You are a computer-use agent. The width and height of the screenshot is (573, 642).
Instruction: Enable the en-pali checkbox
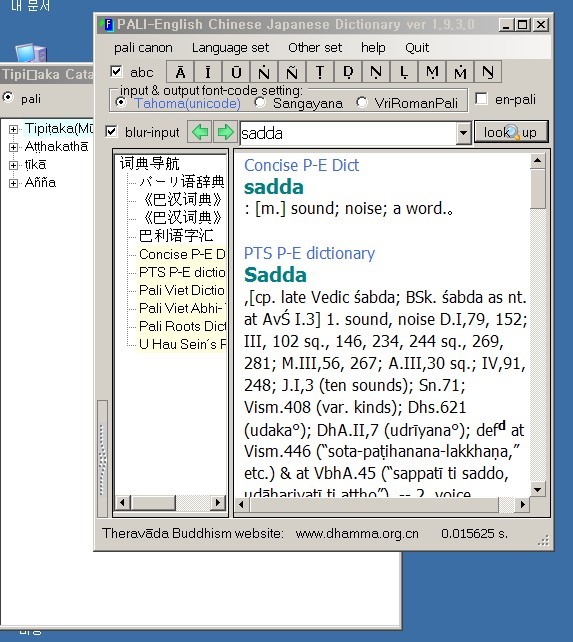coord(481,99)
